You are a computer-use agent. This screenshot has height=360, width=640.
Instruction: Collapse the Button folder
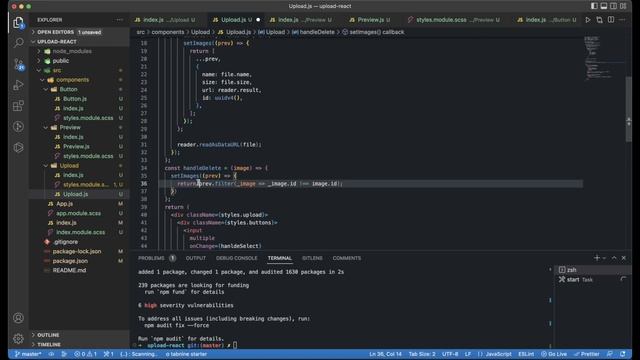[x=79, y=89]
